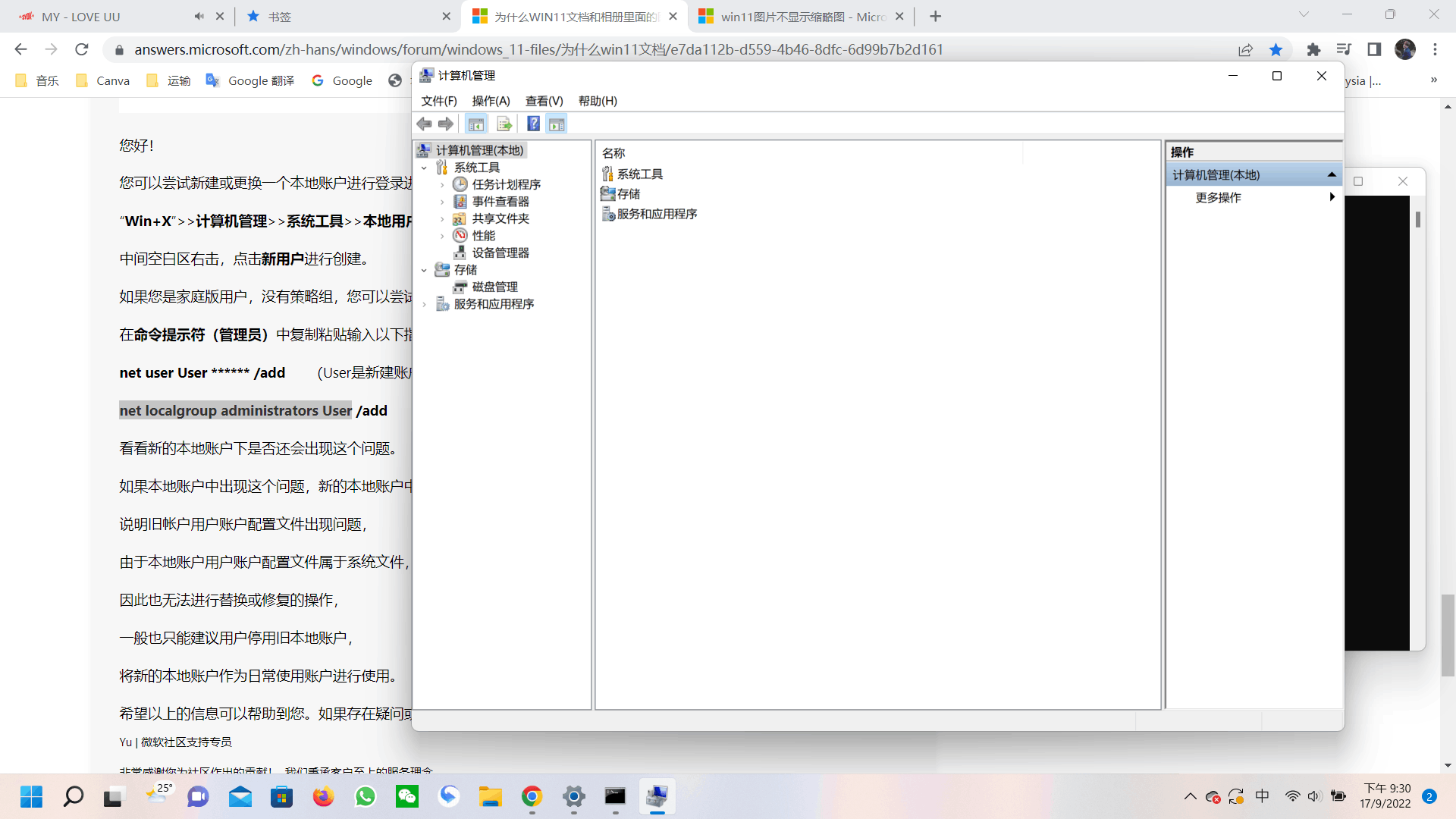Image resolution: width=1456 pixels, height=819 pixels.
Task: Click the 名称 column header
Action: (x=613, y=152)
